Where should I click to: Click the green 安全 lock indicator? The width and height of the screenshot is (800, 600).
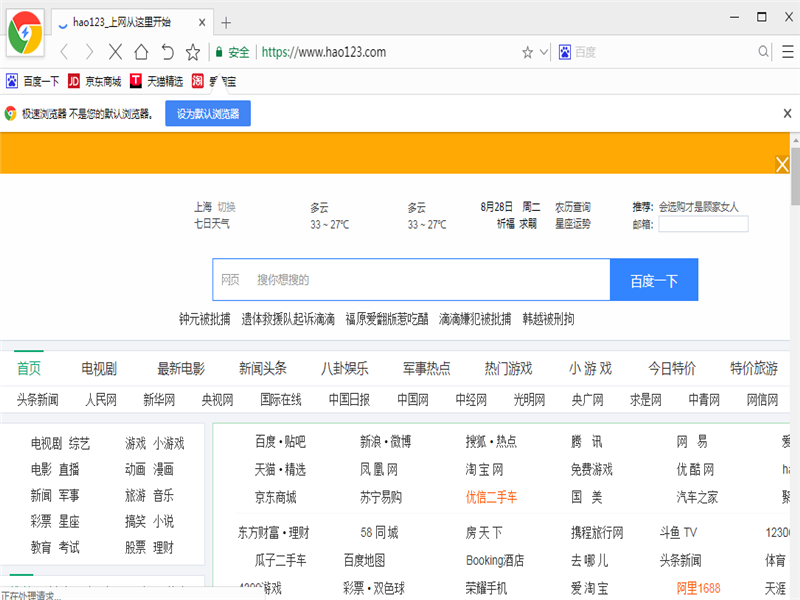coord(232,52)
